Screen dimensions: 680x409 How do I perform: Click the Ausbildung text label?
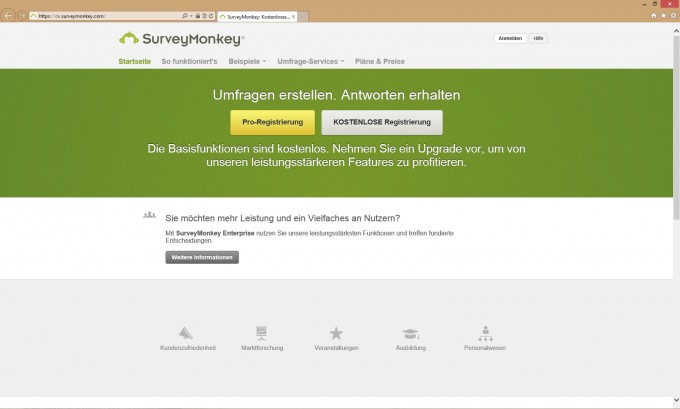[411, 348]
